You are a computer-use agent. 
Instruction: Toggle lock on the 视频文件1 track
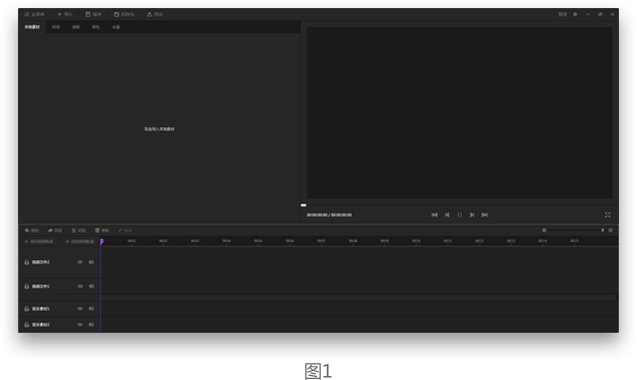pyautogui.click(x=27, y=287)
